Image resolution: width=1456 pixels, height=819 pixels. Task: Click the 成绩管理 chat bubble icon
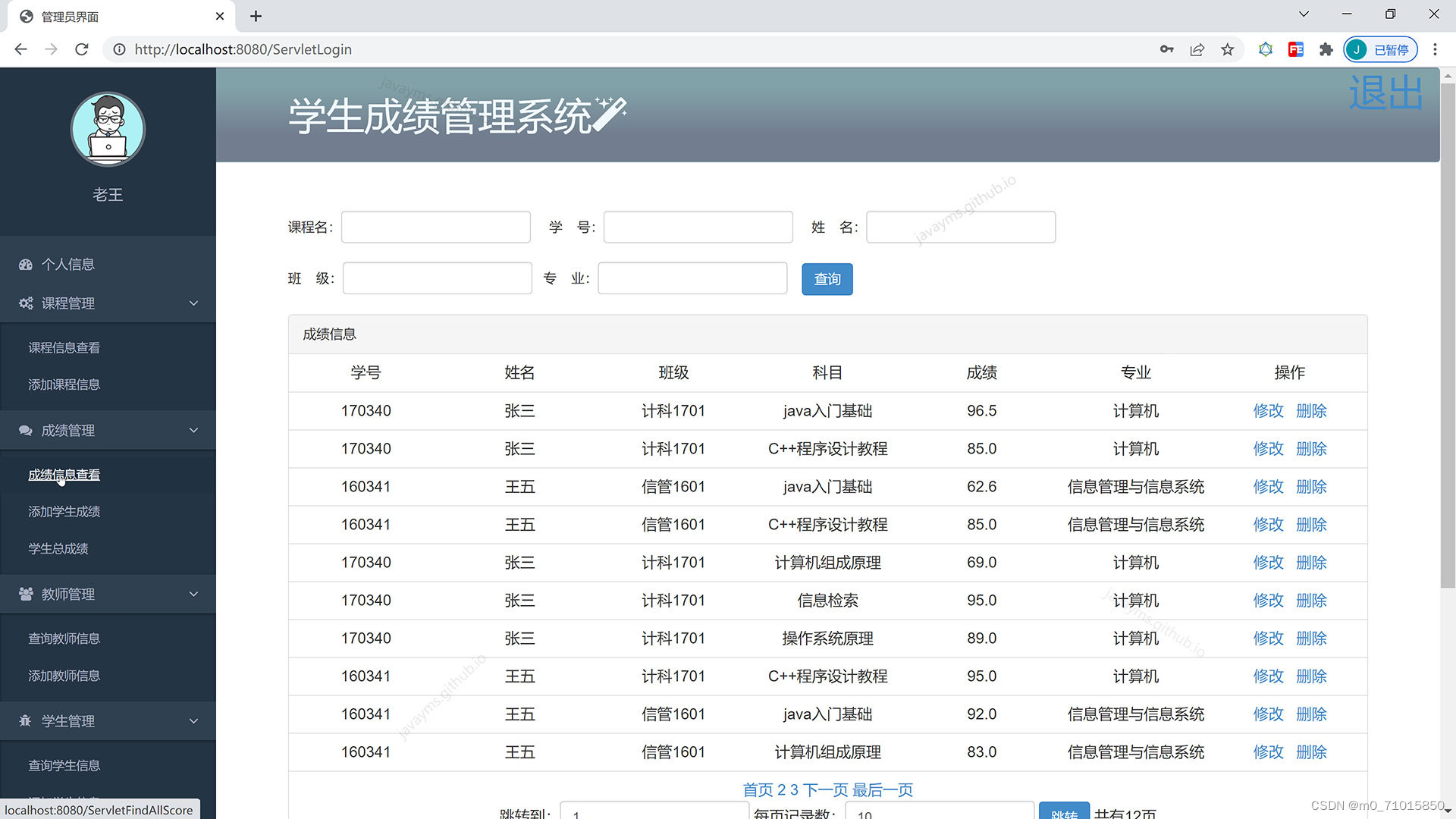point(26,431)
